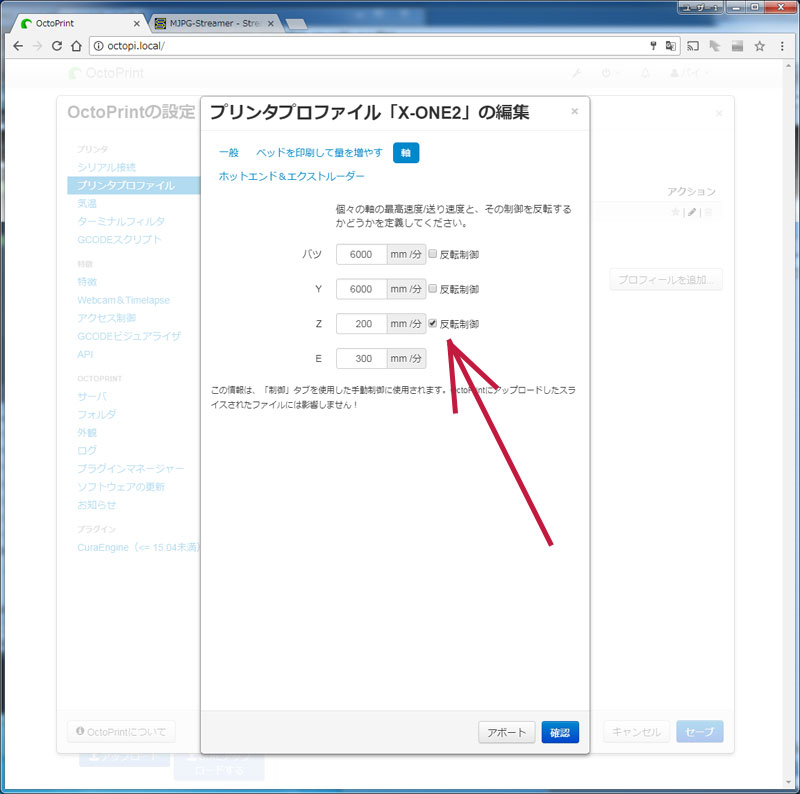Click the Y axis speed field 6000
The height and width of the screenshot is (794, 800).
[361, 289]
